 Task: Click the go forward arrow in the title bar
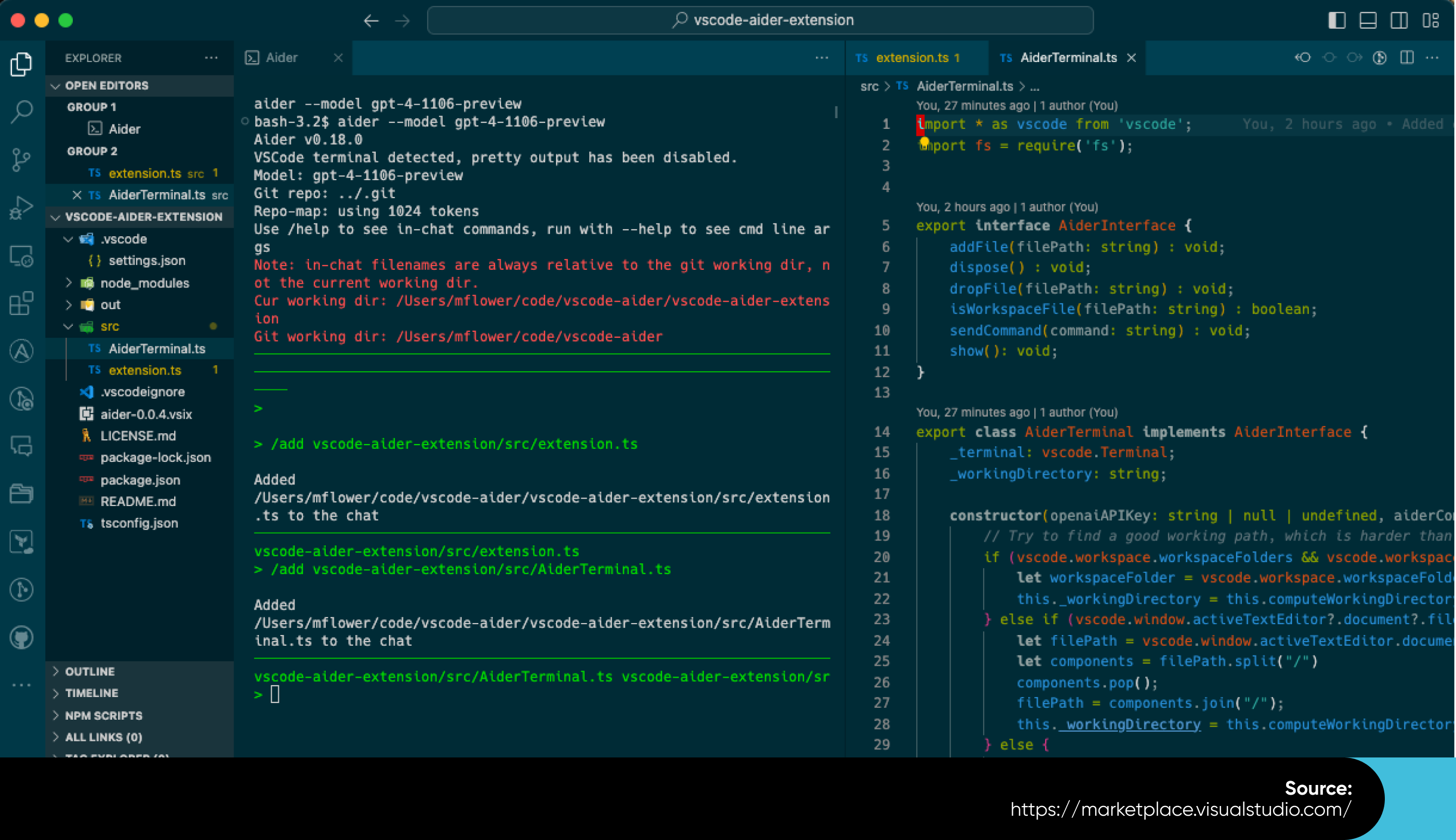pos(402,21)
